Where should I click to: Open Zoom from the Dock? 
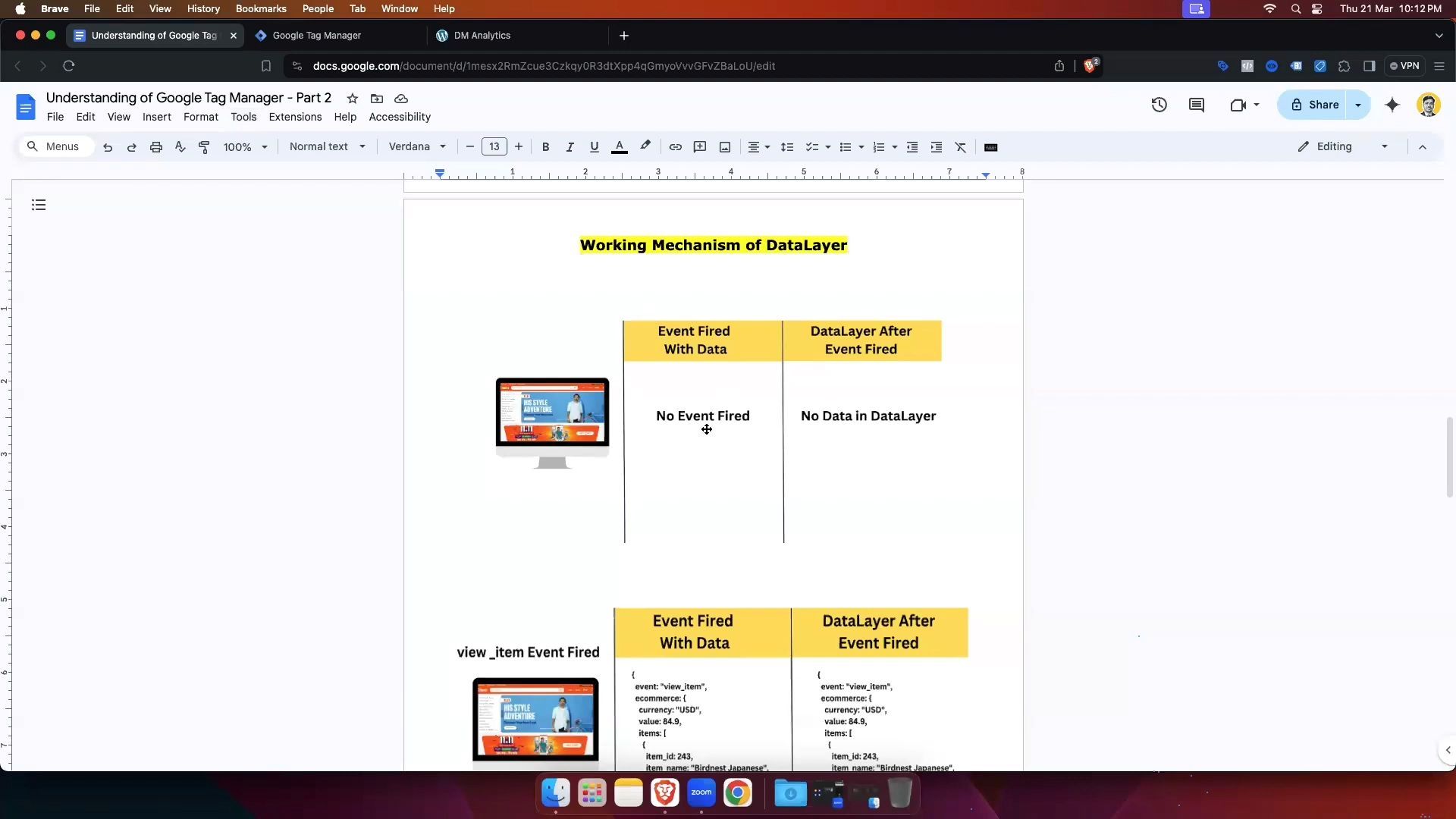(701, 793)
